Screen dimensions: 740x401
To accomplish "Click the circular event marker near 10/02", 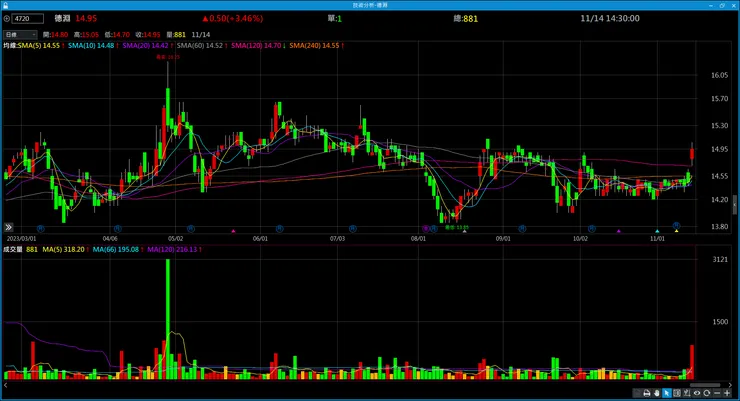I will [591, 229].
